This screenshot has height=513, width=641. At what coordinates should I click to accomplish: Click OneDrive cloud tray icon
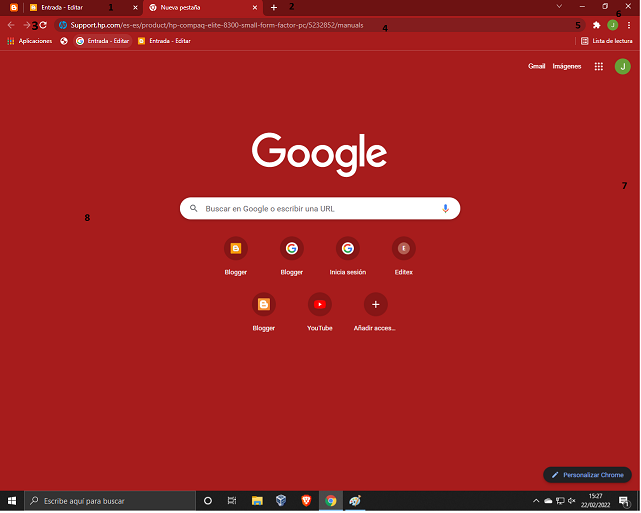(548, 501)
